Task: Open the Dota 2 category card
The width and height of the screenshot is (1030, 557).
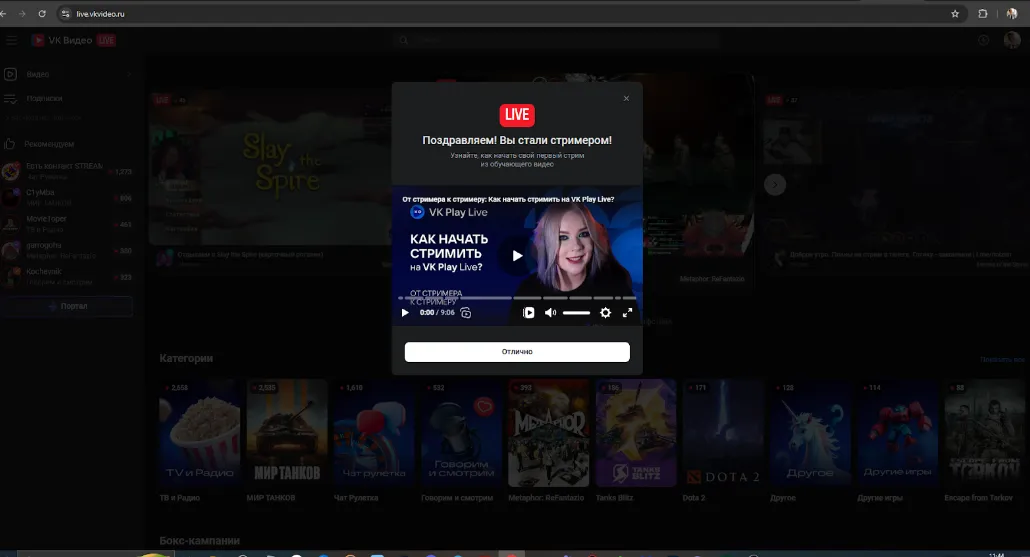Action: pyautogui.click(x=723, y=433)
